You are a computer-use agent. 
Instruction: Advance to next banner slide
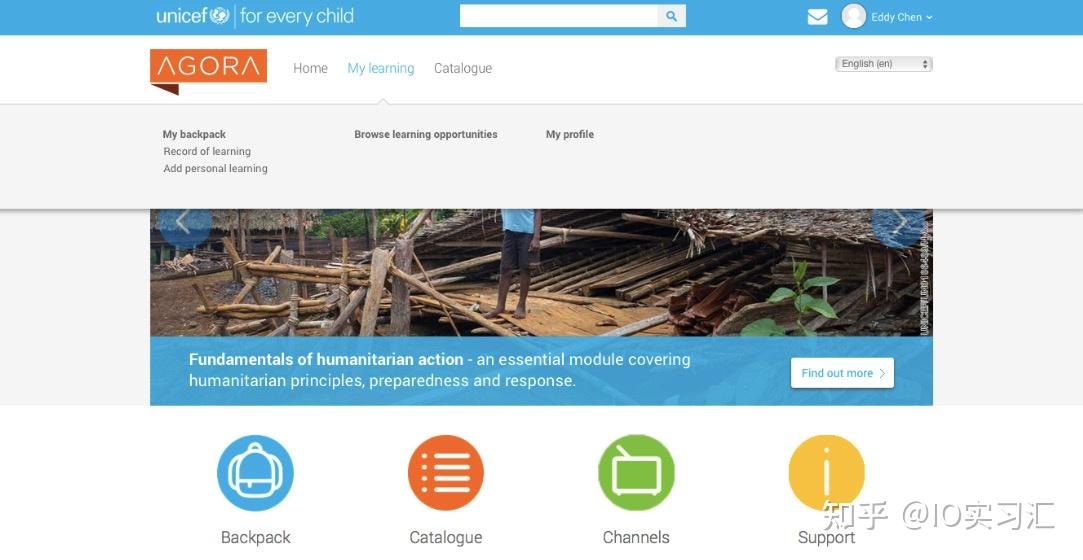(x=898, y=222)
